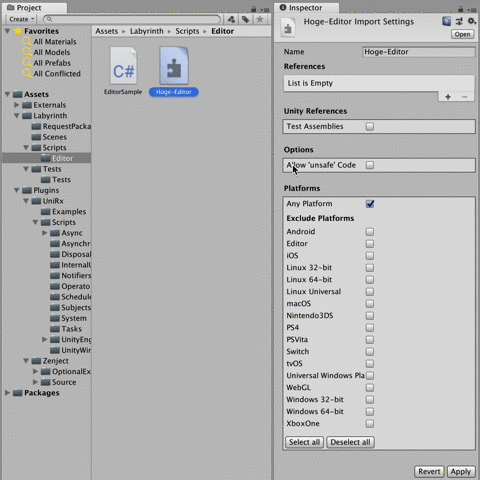Exclude the Windows 64-bit platform
The height and width of the screenshot is (480, 480).
click(370, 412)
